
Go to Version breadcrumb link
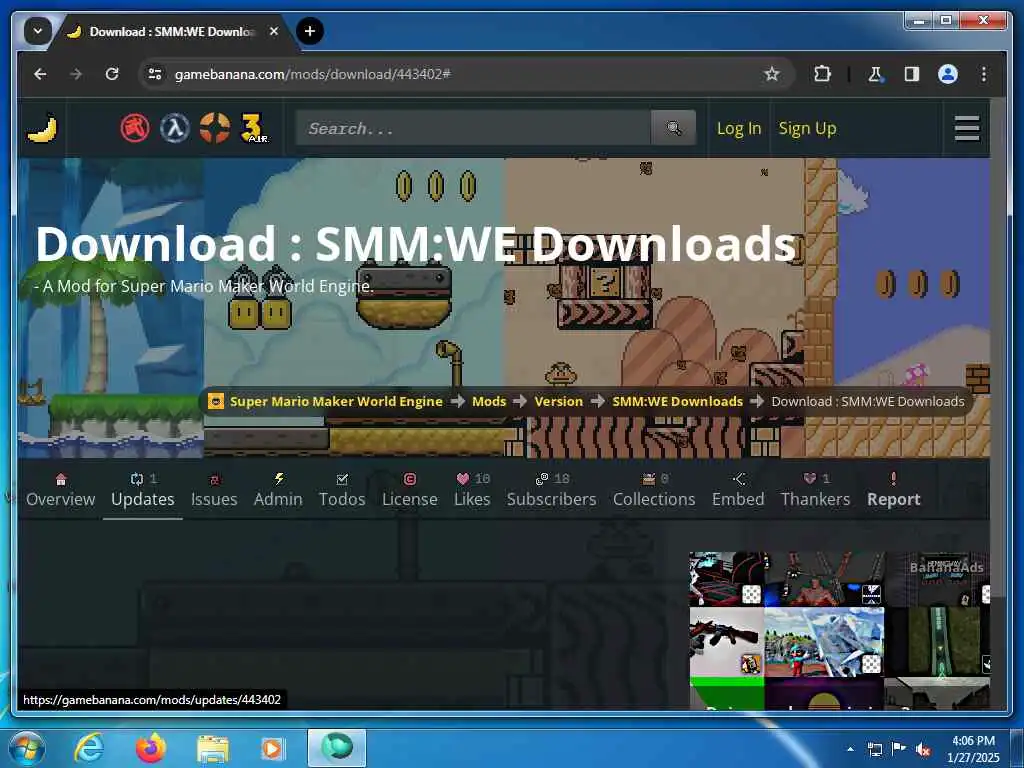click(558, 401)
